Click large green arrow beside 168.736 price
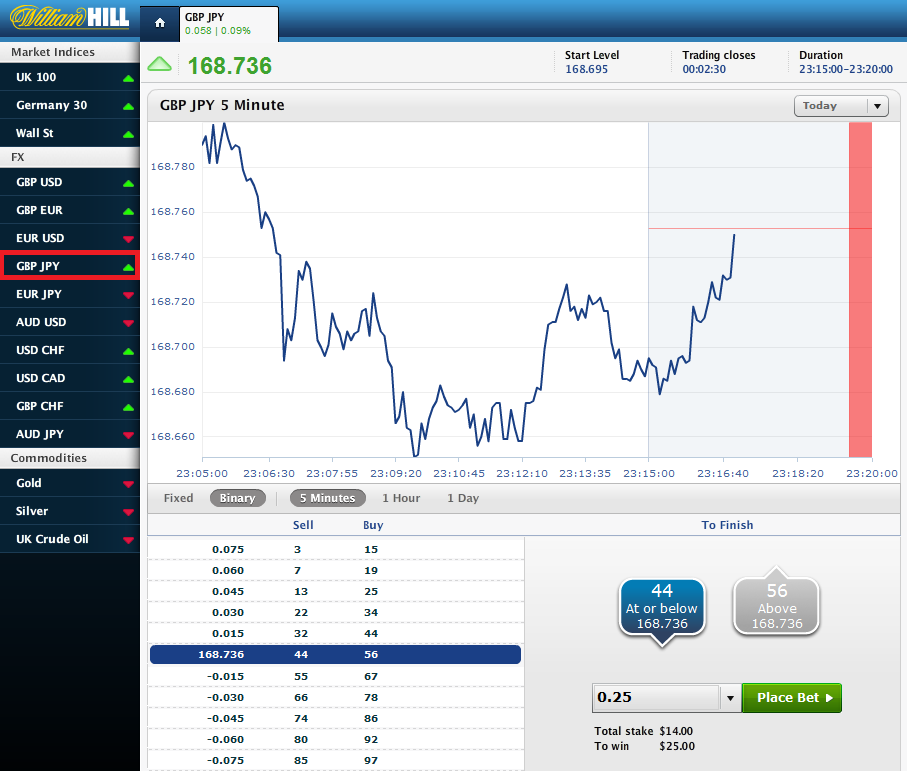907x771 pixels. [x=160, y=65]
